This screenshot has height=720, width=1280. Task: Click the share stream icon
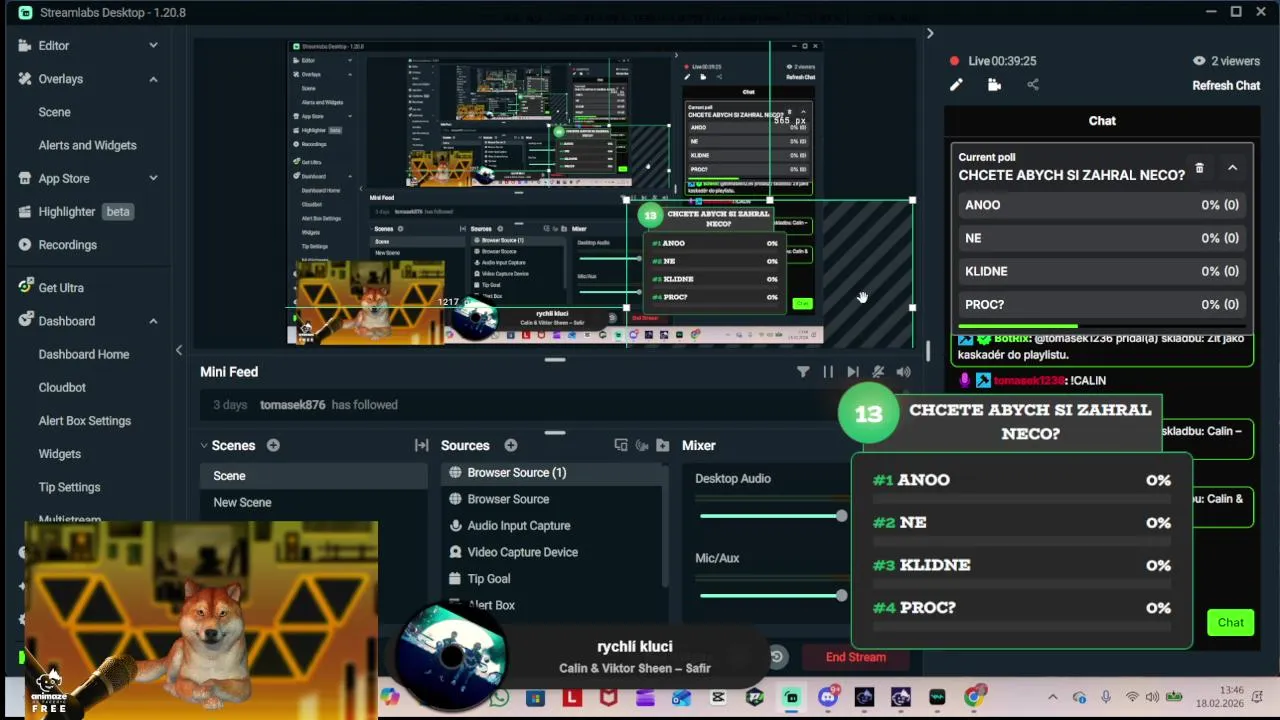click(x=1033, y=85)
